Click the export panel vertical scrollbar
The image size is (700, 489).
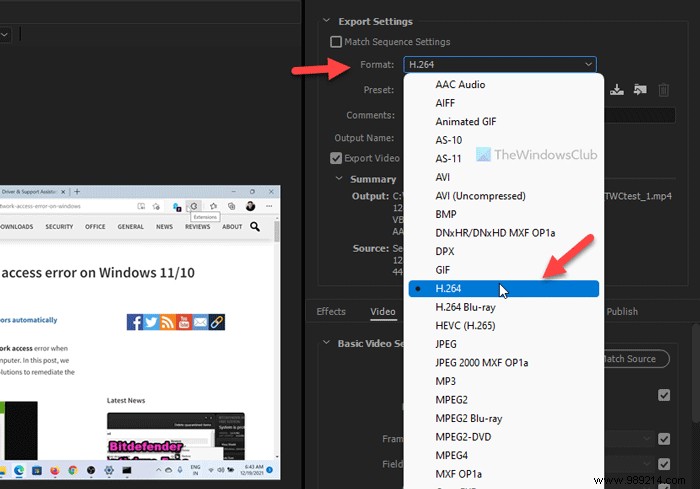695,373
